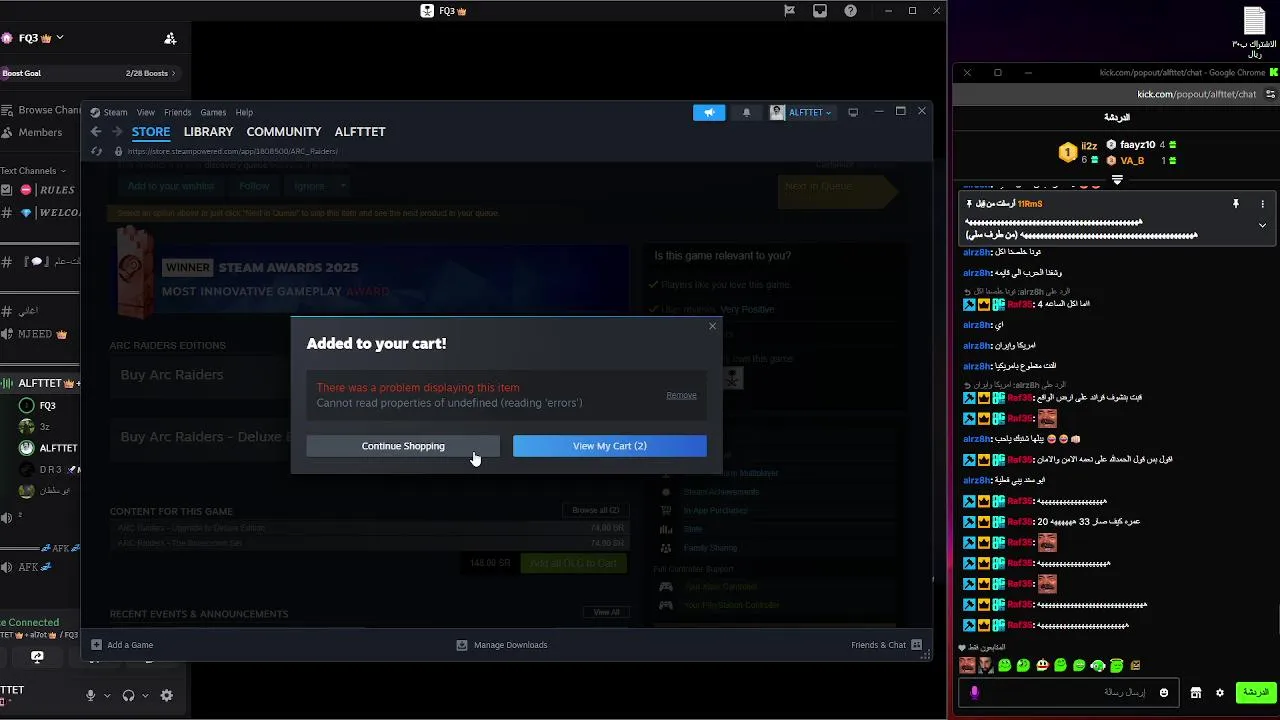1280x720 pixels.
Task: Open ALFTTET profile tab in Steam
Action: coord(360,132)
